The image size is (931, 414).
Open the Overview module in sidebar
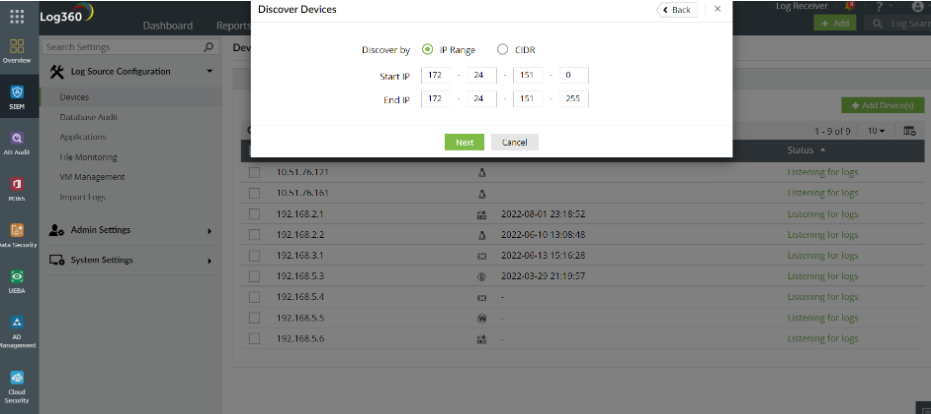click(17, 51)
